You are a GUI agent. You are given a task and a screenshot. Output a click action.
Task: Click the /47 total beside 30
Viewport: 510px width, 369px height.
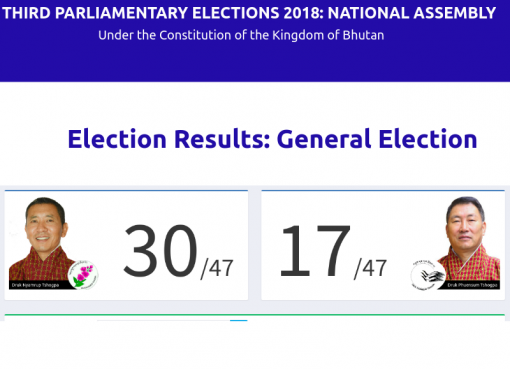click(x=217, y=268)
